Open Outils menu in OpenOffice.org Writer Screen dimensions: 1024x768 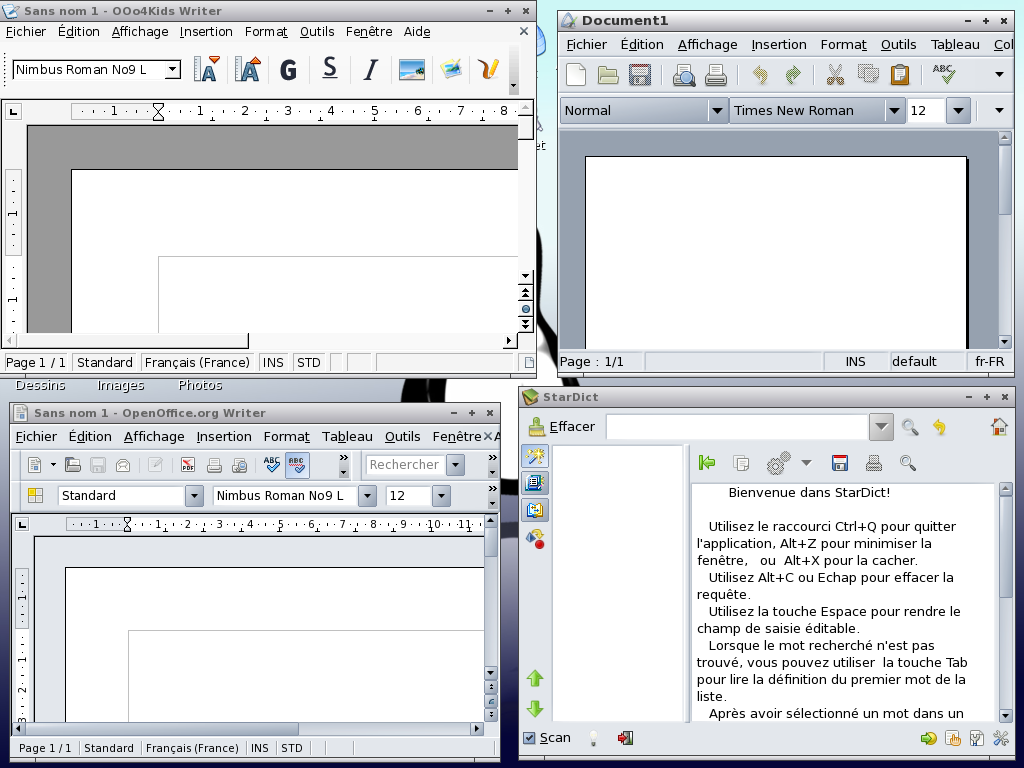[x=402, y=436]
